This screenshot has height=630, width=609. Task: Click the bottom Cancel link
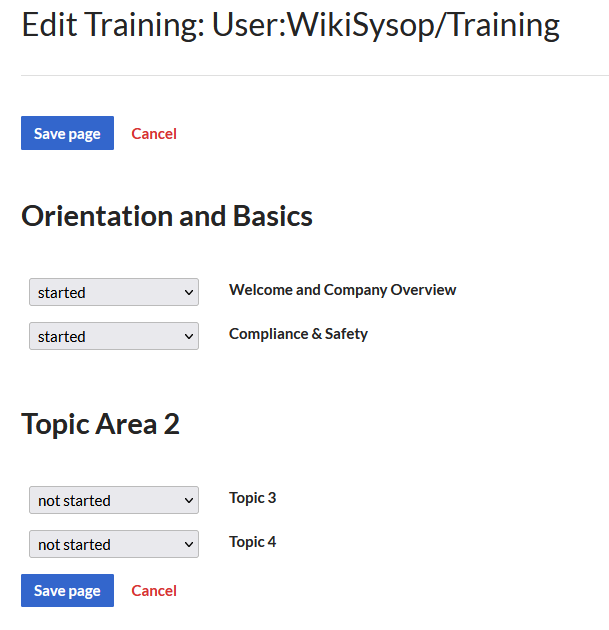click(x=154, y=590)
